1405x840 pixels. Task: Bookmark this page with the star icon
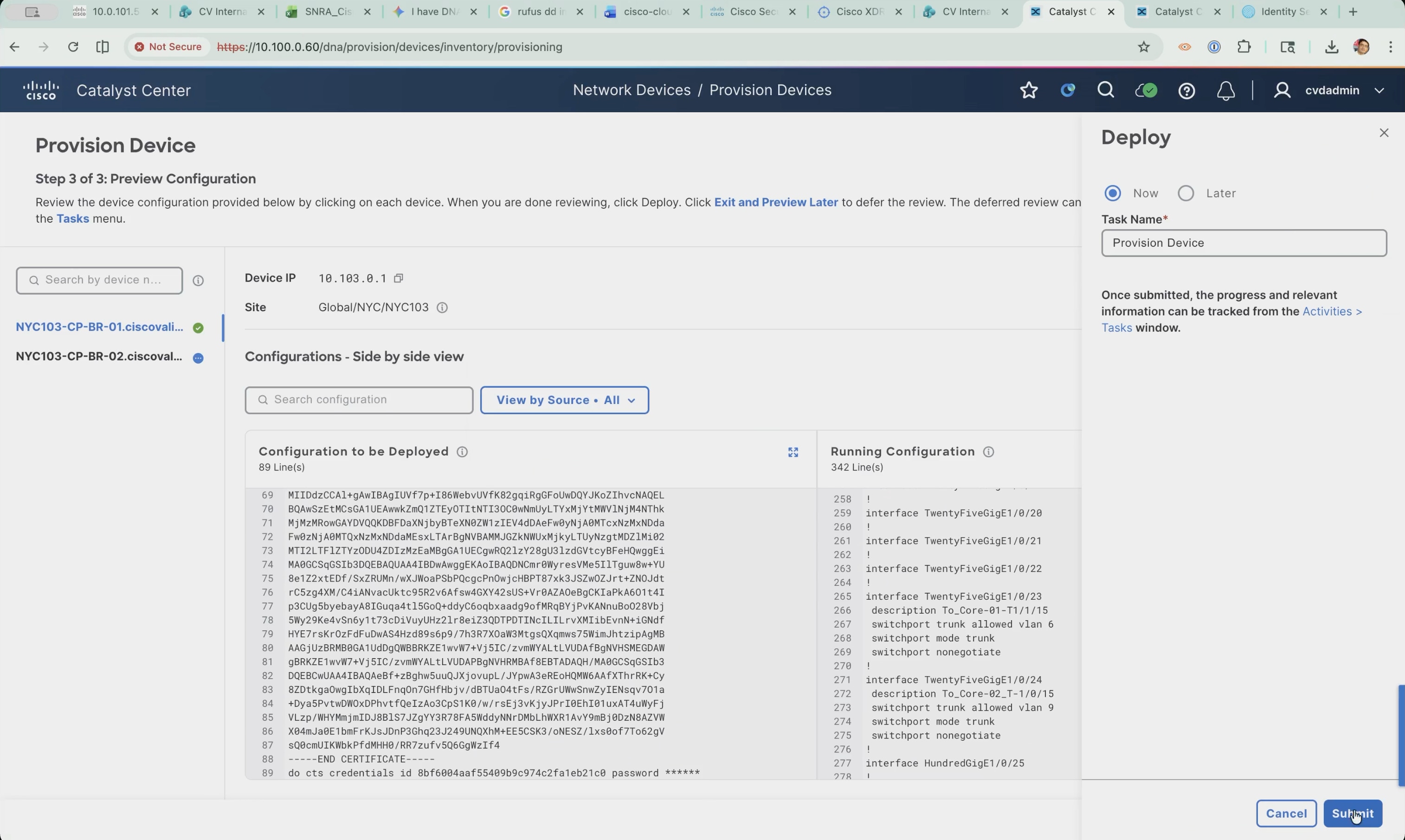click(1144, 47)
